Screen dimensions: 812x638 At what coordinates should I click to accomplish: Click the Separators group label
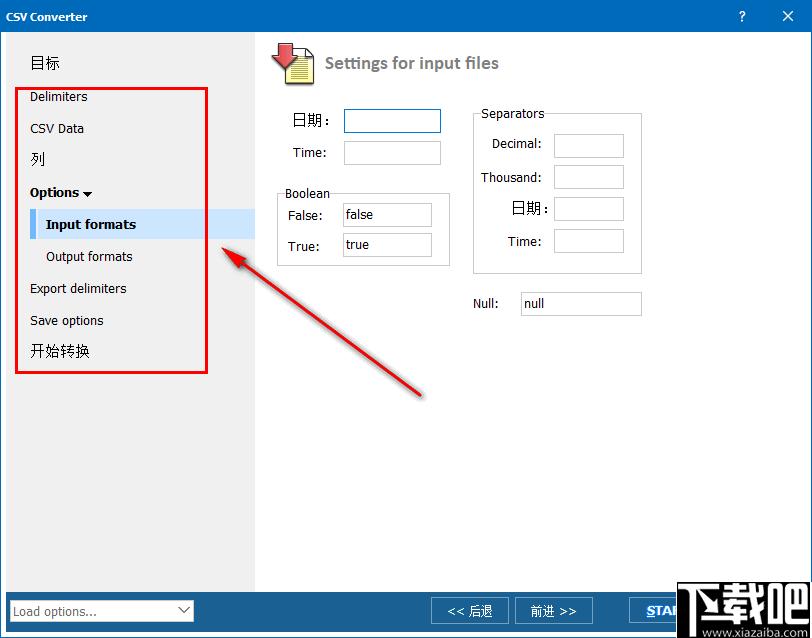[x=513, y=114]
